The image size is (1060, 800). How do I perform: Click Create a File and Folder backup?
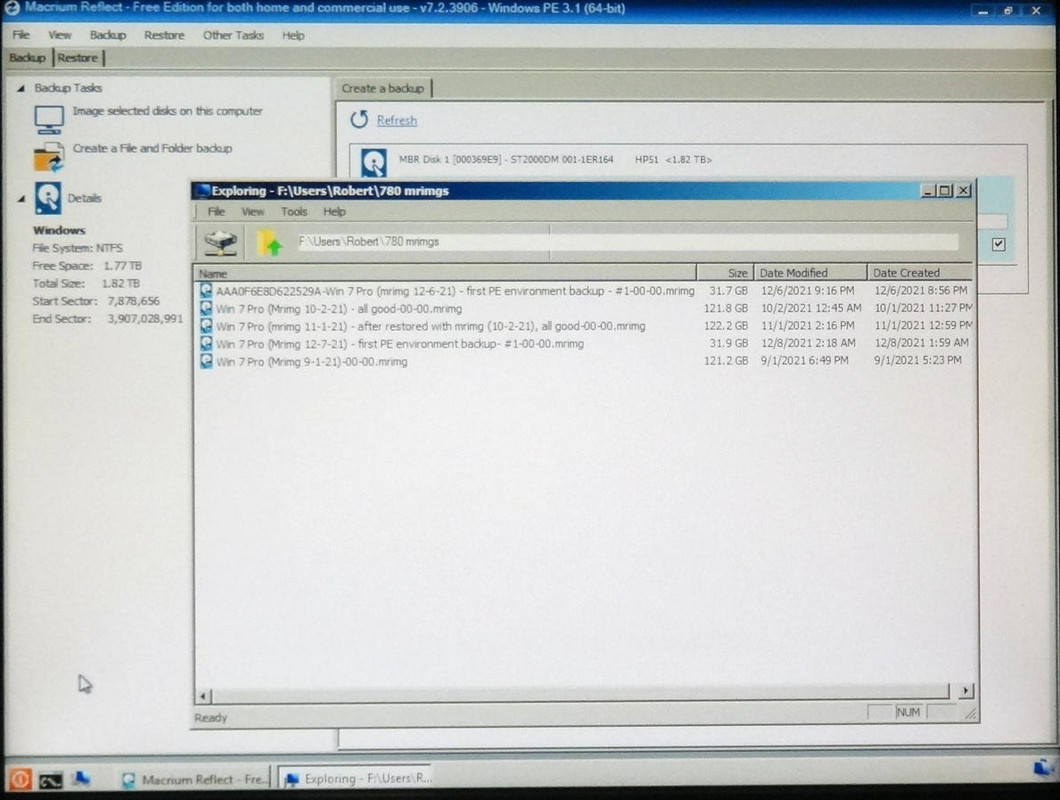[x=152, y=148]
